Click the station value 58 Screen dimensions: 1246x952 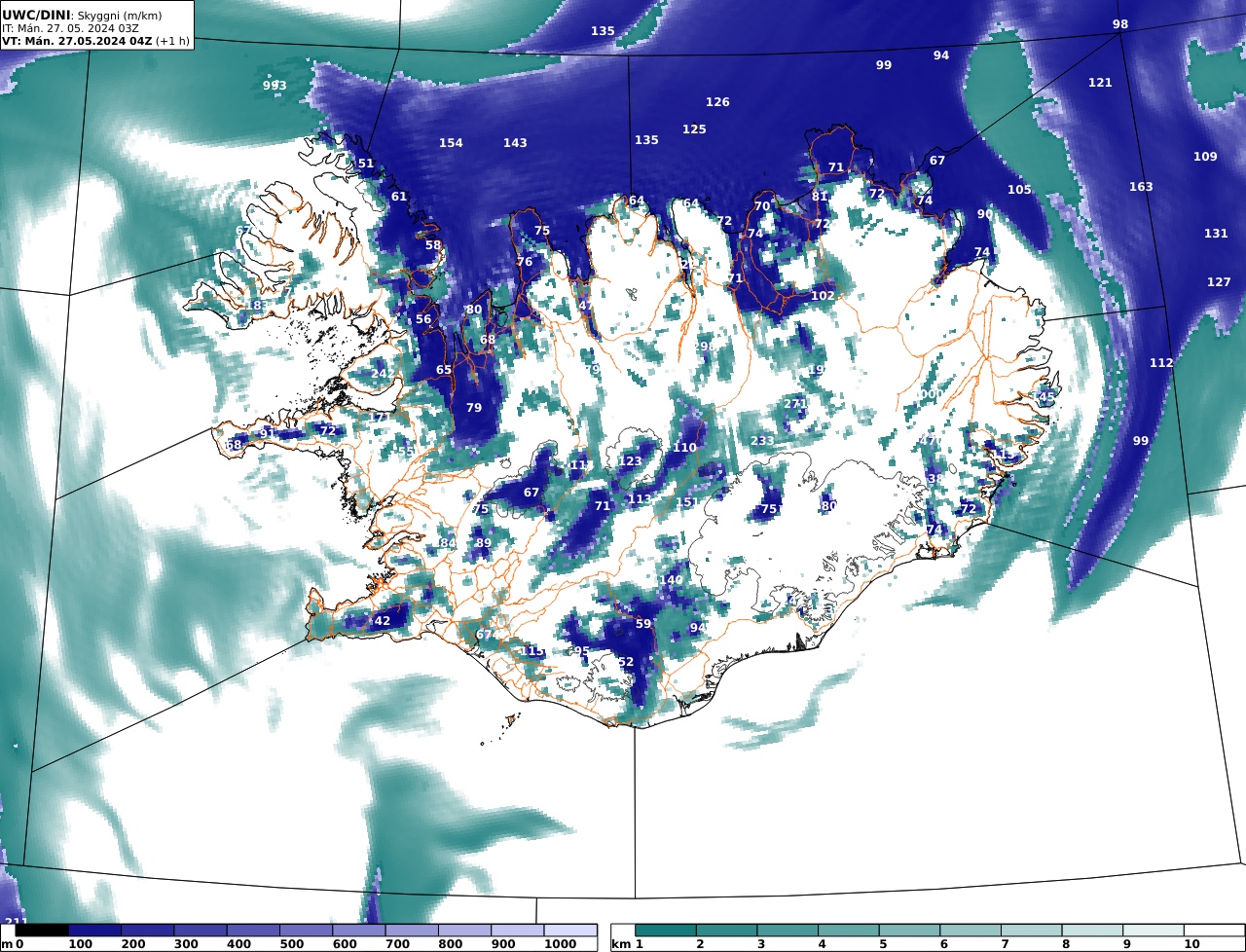(x=433, y=245)
